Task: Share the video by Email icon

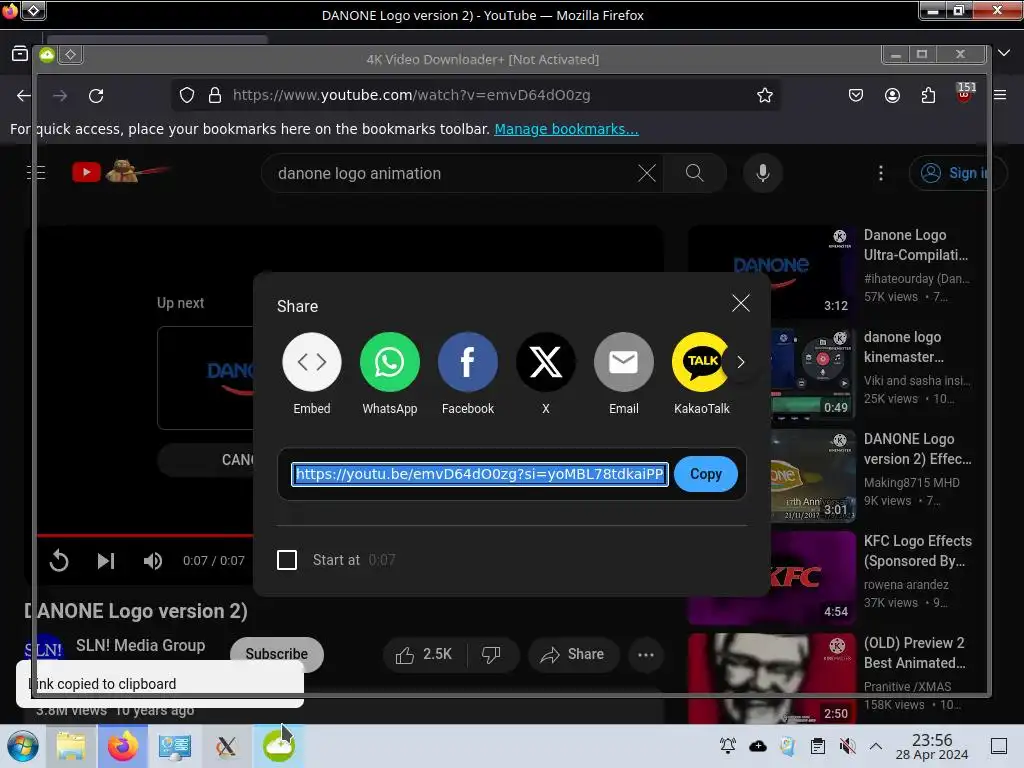Action: [624, 362]
